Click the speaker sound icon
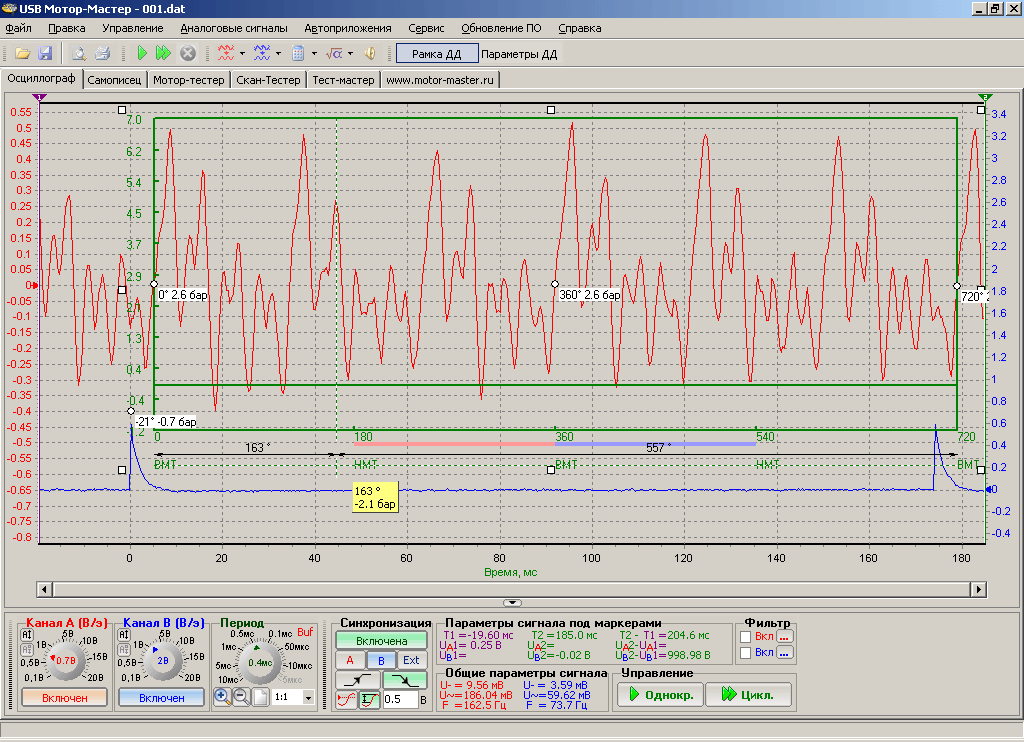Screen dimensions: 1024x742 370,54
